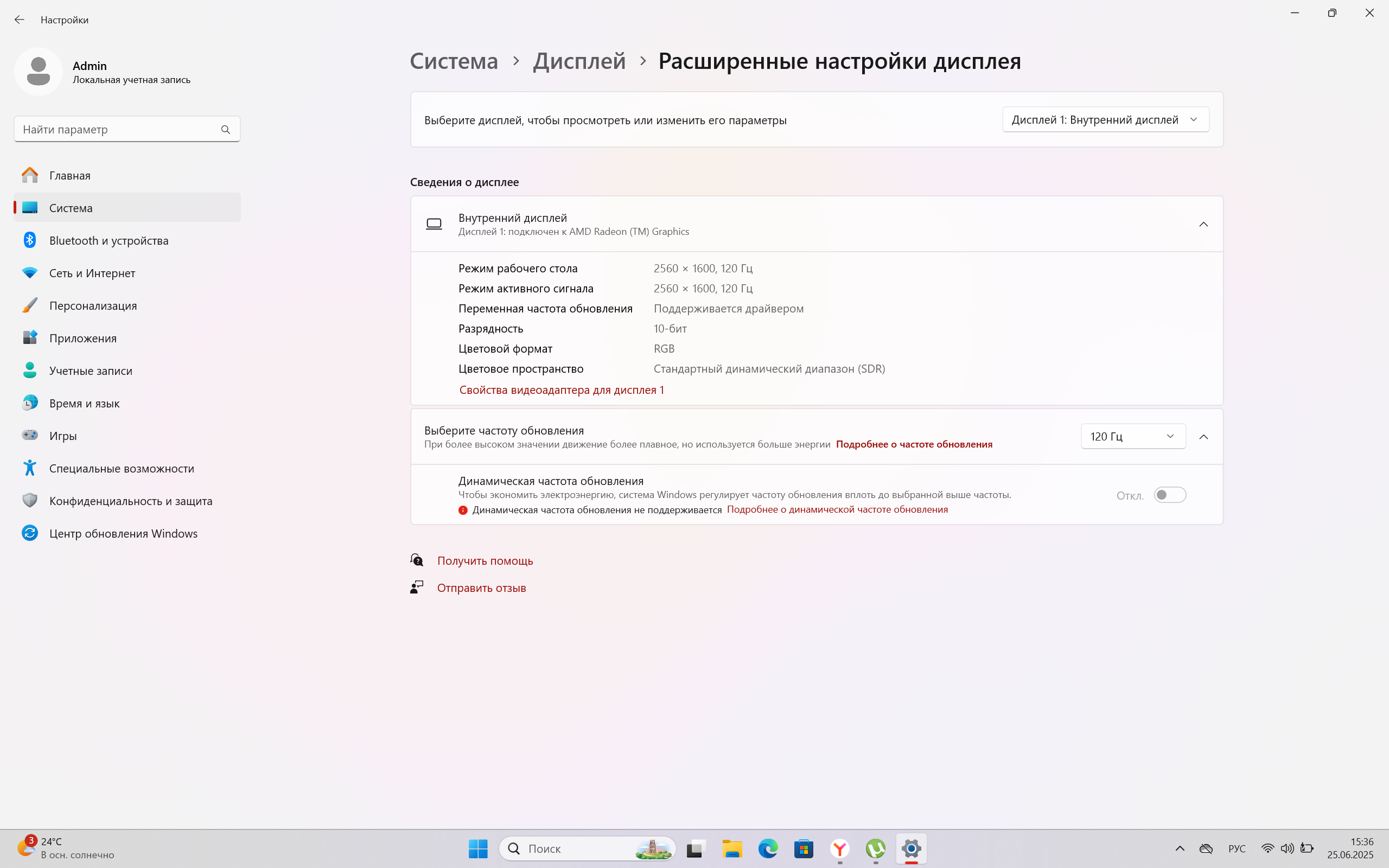Open Сеть и Интернет section
The image size is (1389, 868).
[x=127, y=273]
